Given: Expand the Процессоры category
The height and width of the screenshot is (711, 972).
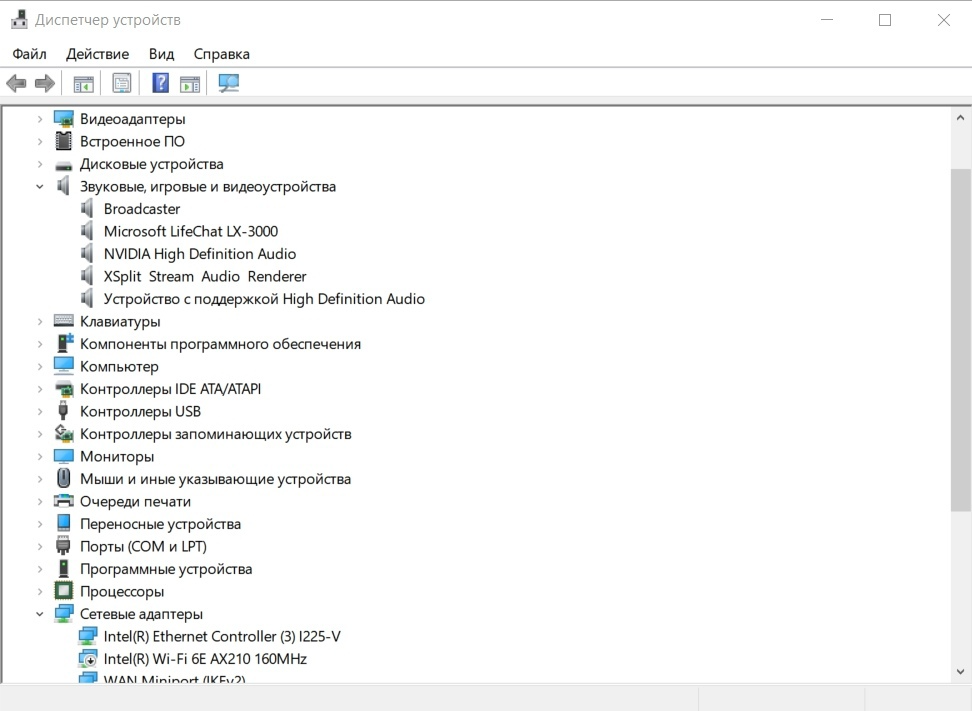Looking at the screenshot, I should pyautogui.click(x=40, y=592).
